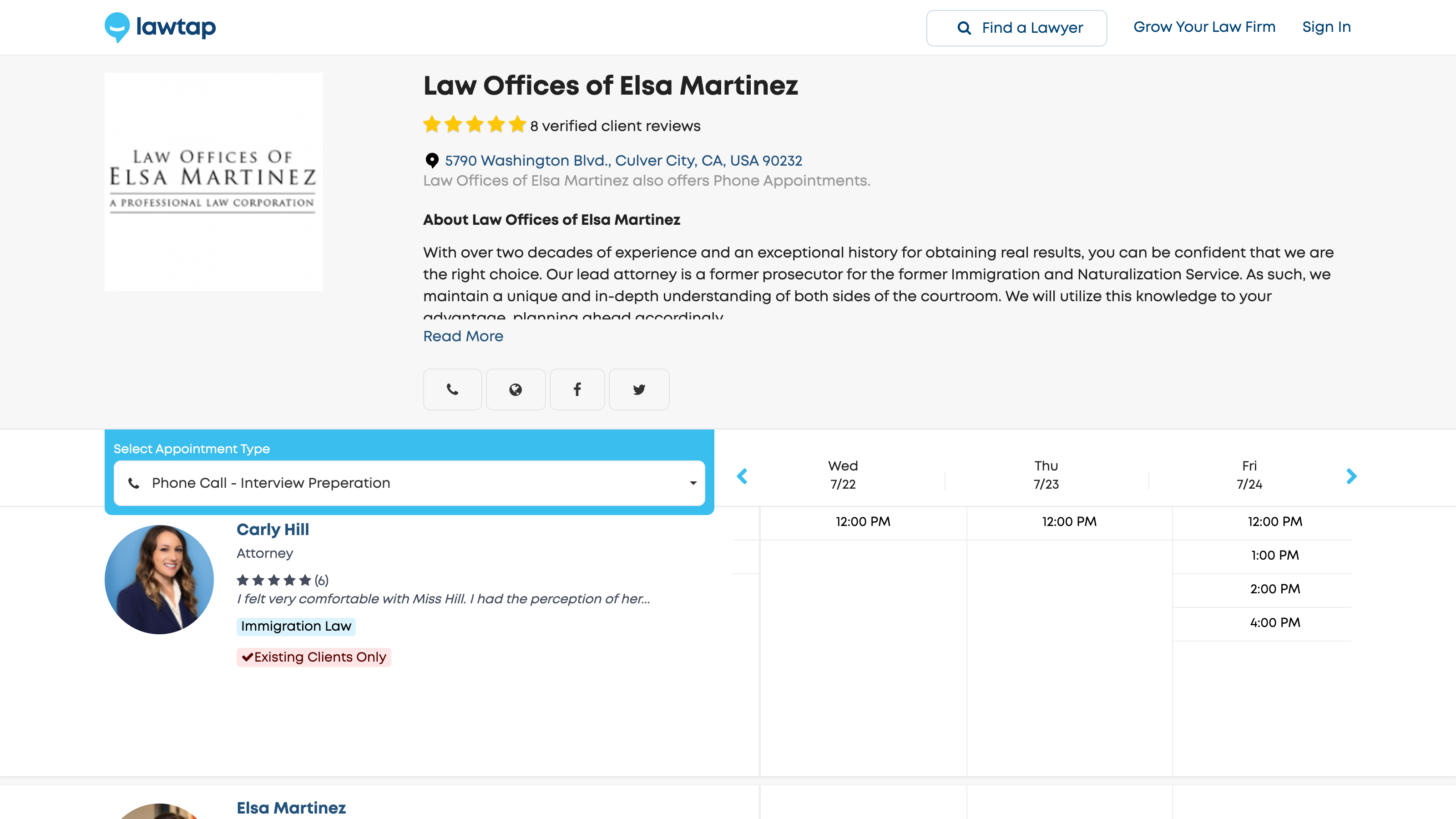
Task: Book Friday 4:00 PM slot
Action: coord(1275,623)
